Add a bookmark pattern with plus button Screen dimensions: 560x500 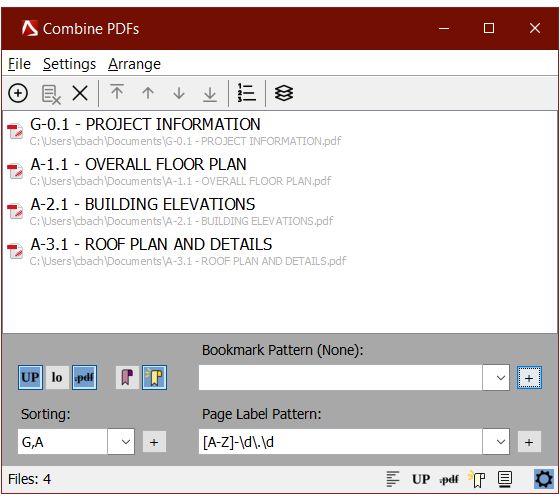tap(529, 378)
